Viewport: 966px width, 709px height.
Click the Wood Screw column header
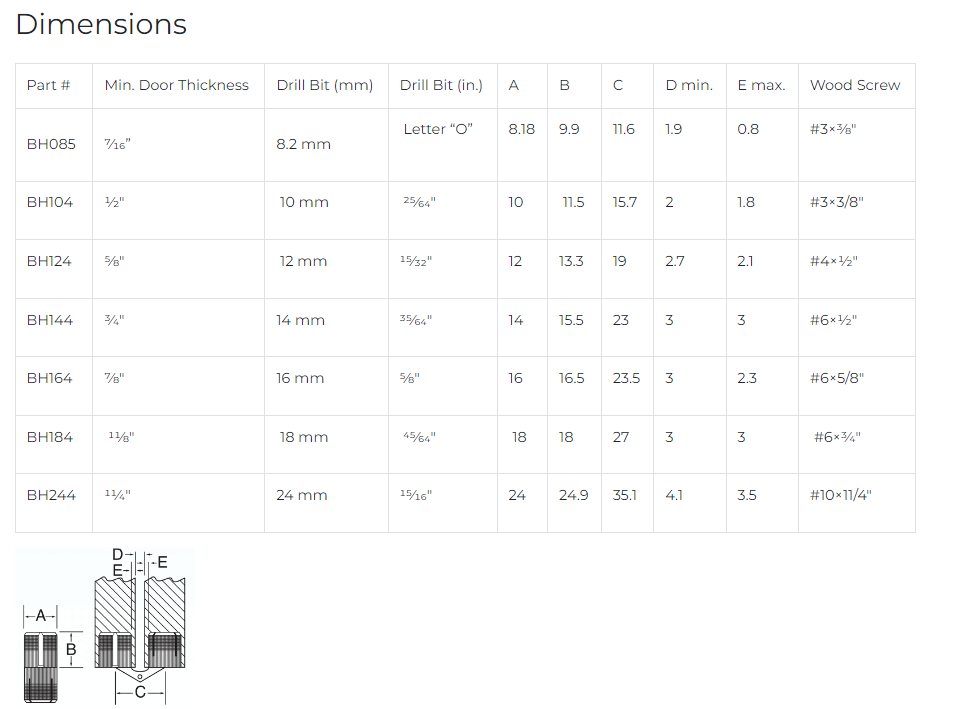pos(855,85)
